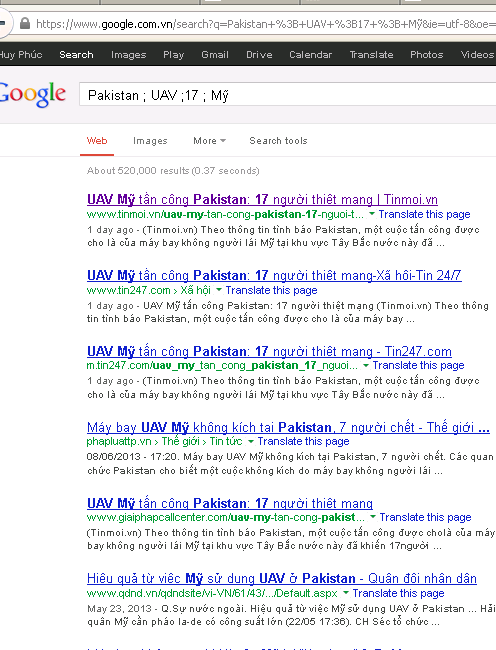The height and width of the screenshot is (650, 496).
Task: Translate the phapluattp.vn result page
Action: coord(303,441)
